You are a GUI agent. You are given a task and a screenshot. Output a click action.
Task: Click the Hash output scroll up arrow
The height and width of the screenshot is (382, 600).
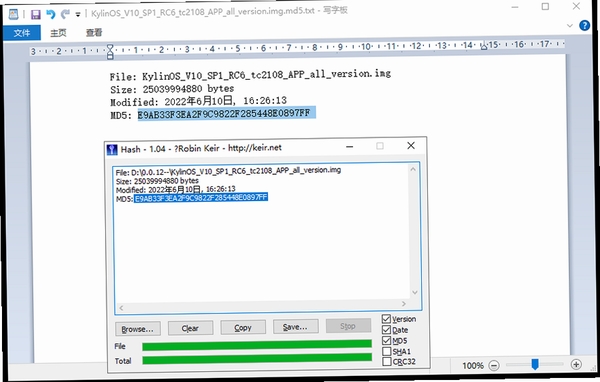[x=413, y=169]
